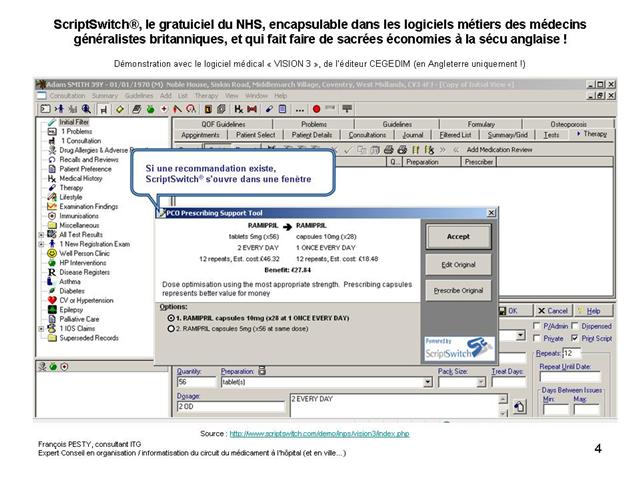This screenshot has height=480, width=640.
Task: Click the Edit Original button
Action: pyautogui.click(x=458, y=264)
